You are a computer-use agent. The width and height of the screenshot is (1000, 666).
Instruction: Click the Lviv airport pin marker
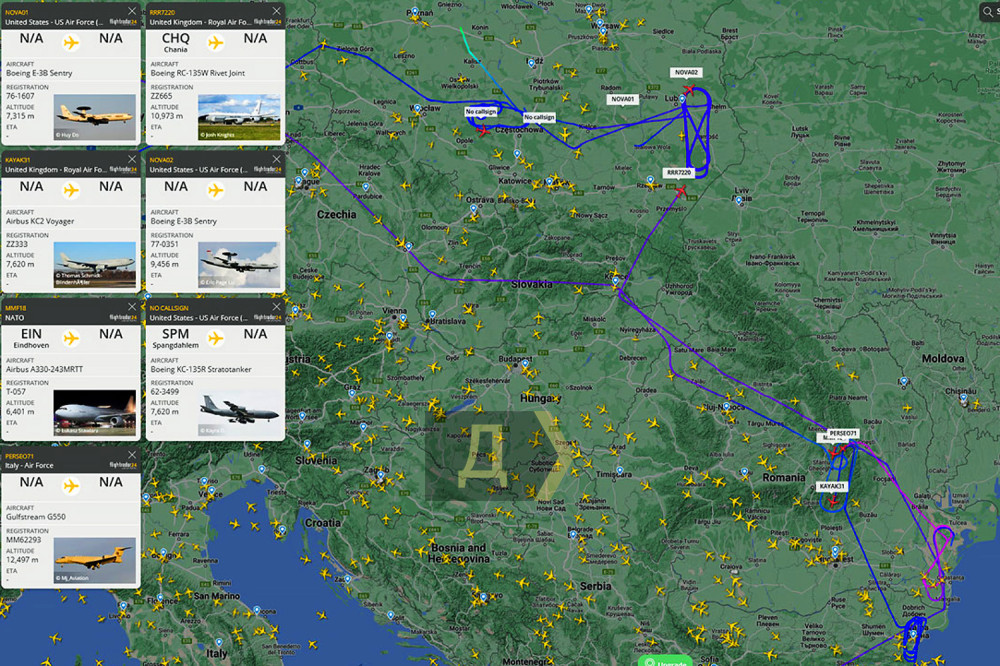(x=738, y=198)
